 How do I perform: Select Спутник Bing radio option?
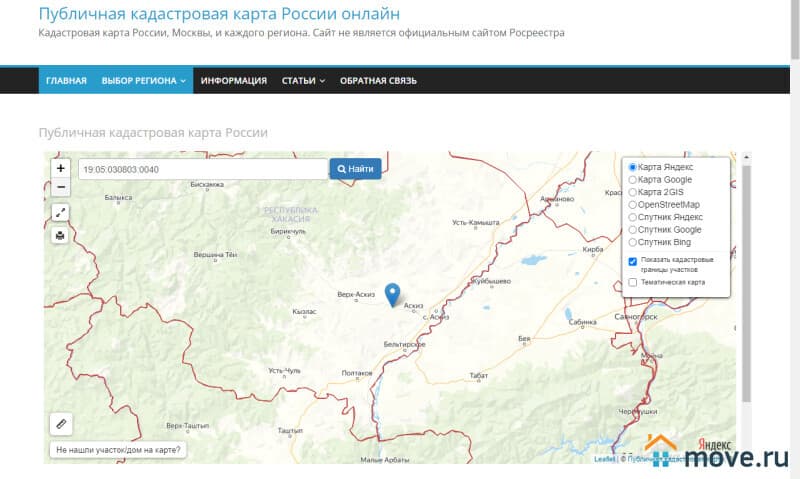click(633, 242)
